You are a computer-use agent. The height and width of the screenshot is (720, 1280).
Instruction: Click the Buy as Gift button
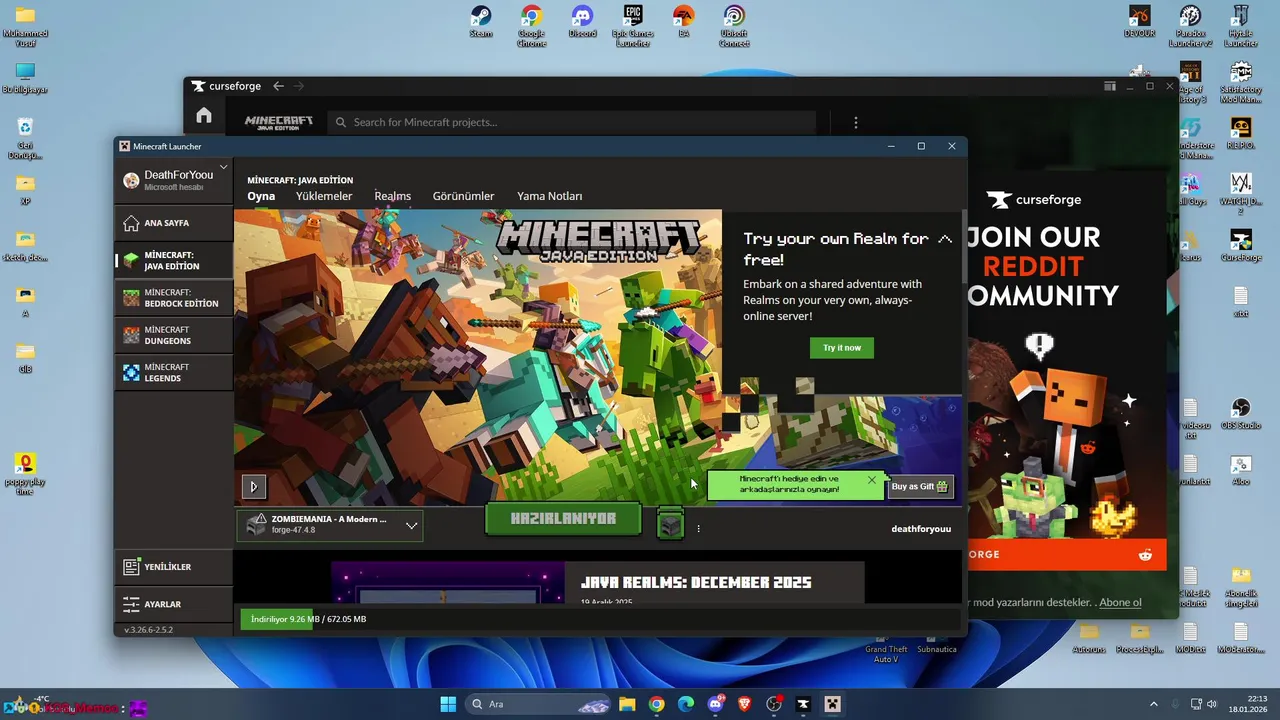[920, 487]
